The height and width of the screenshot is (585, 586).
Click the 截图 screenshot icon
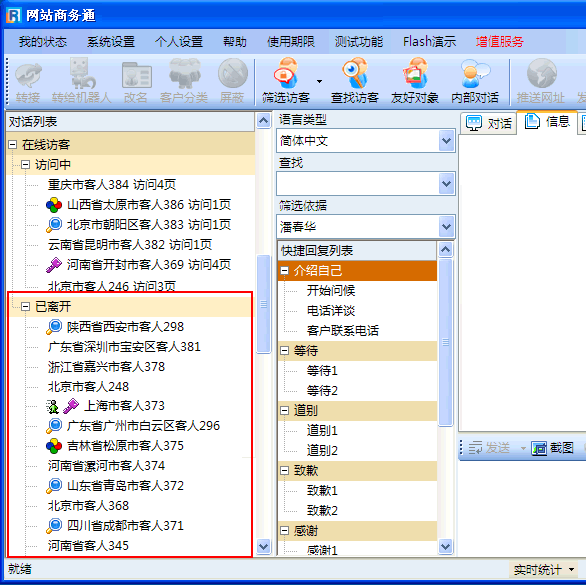tap(539, 448)
